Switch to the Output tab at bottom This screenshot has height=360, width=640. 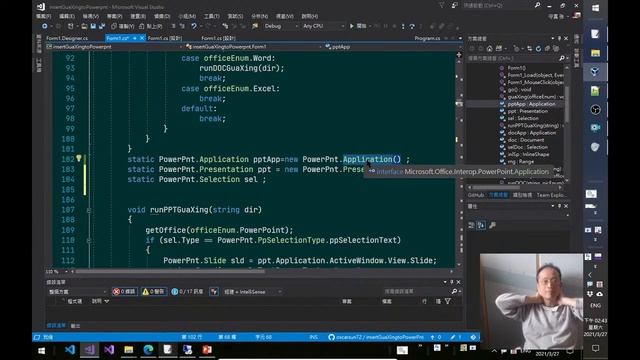76,326
